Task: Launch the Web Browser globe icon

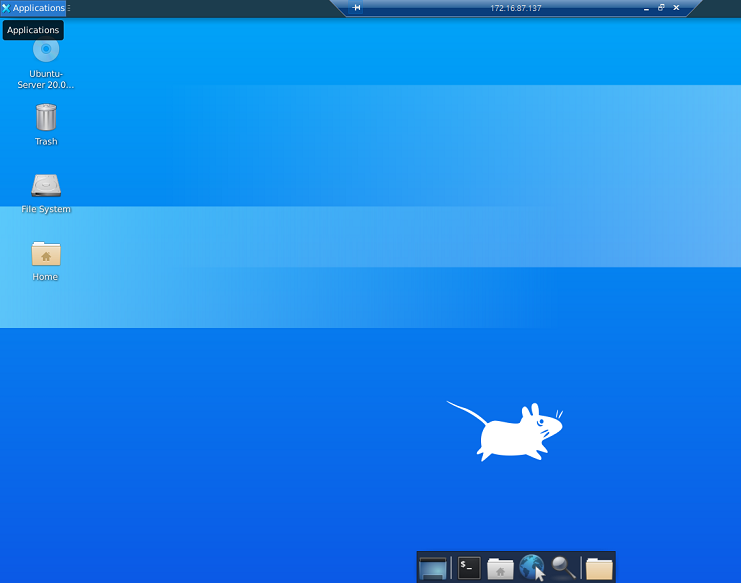Action: (x=532, y=567)
